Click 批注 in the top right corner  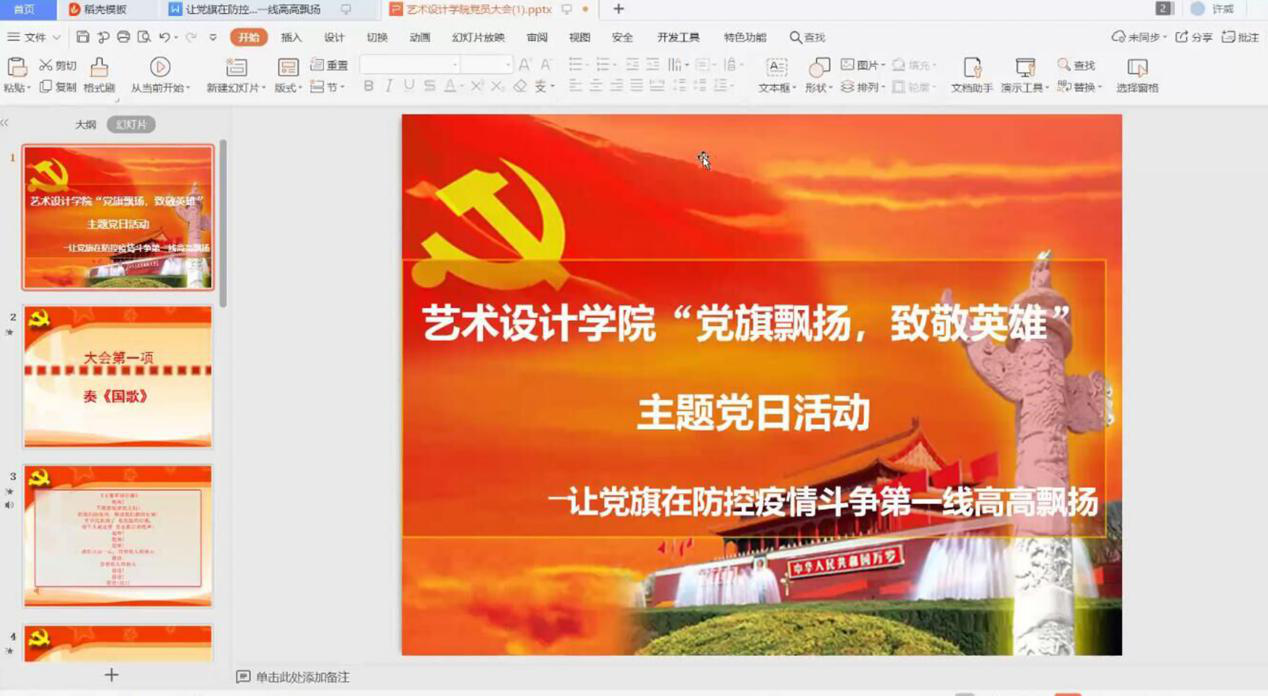pos(1245,37)
